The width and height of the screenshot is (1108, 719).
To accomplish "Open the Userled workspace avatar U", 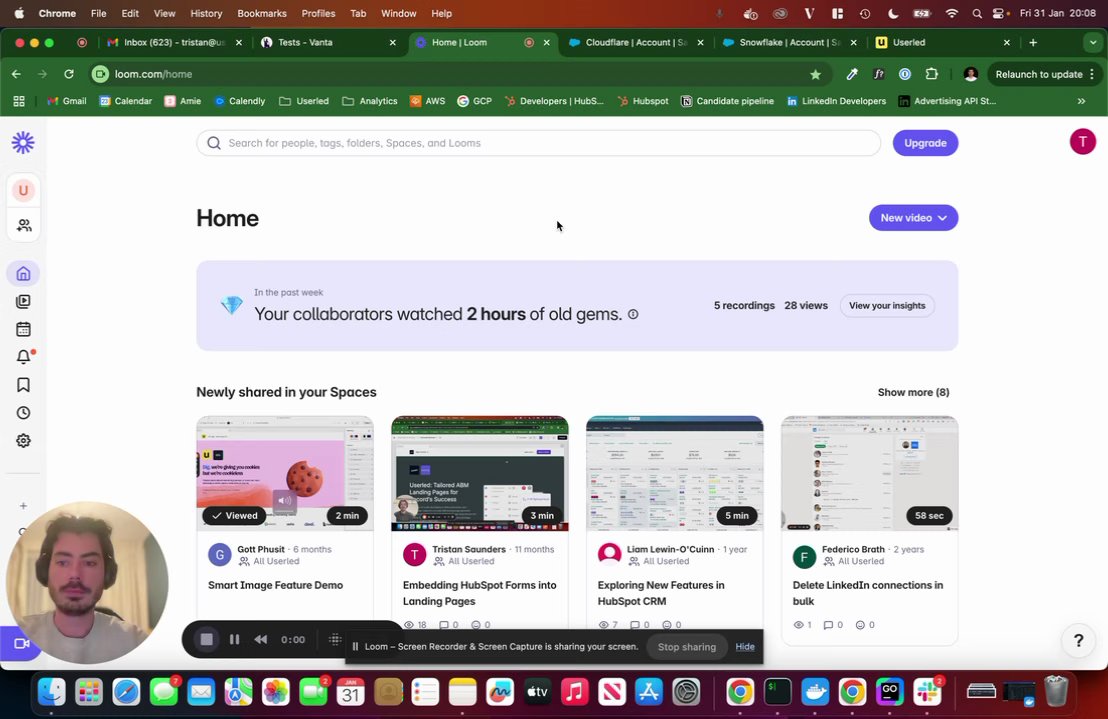I will (x=23, y=191).
